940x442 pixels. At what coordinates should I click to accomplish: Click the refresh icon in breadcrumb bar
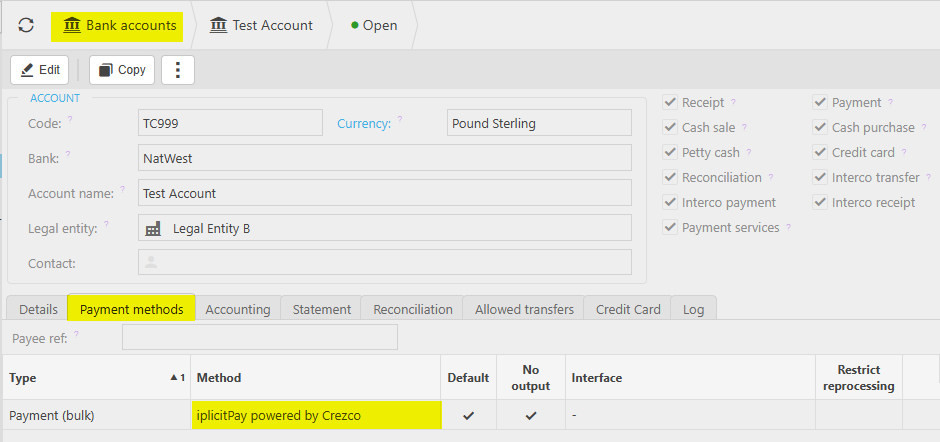pos(26,25)
